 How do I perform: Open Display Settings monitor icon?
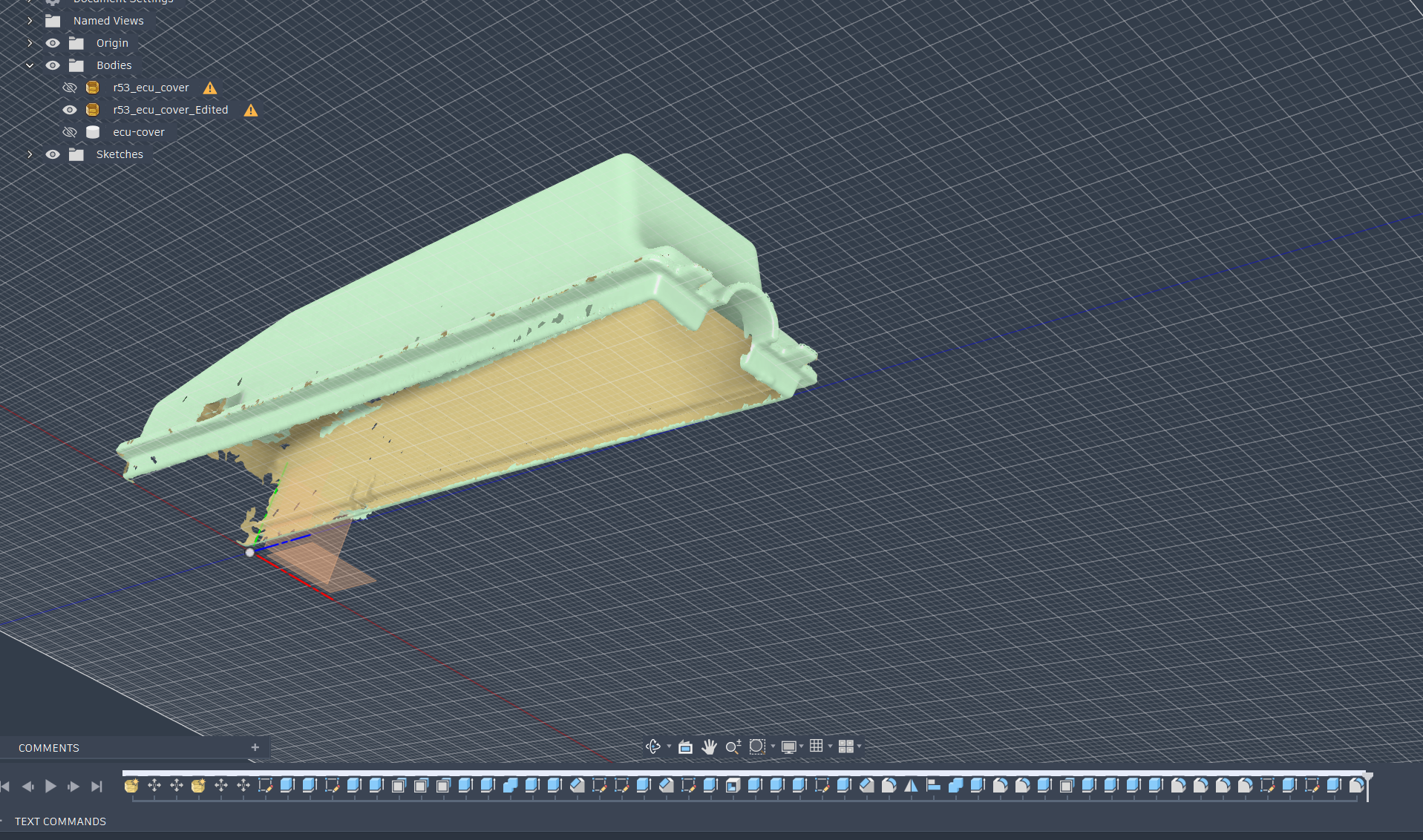[788, 747]
